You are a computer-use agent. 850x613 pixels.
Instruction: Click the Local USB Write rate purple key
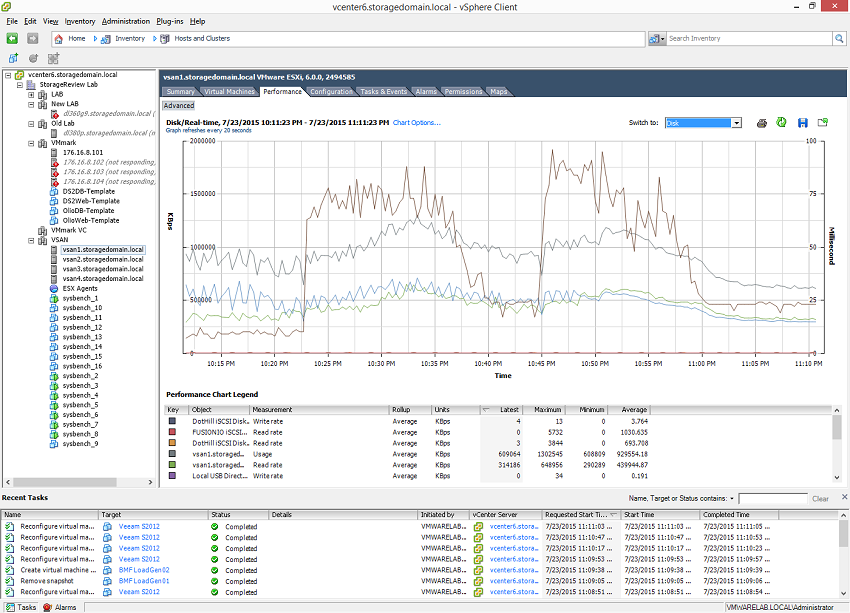tap(172, 475)
